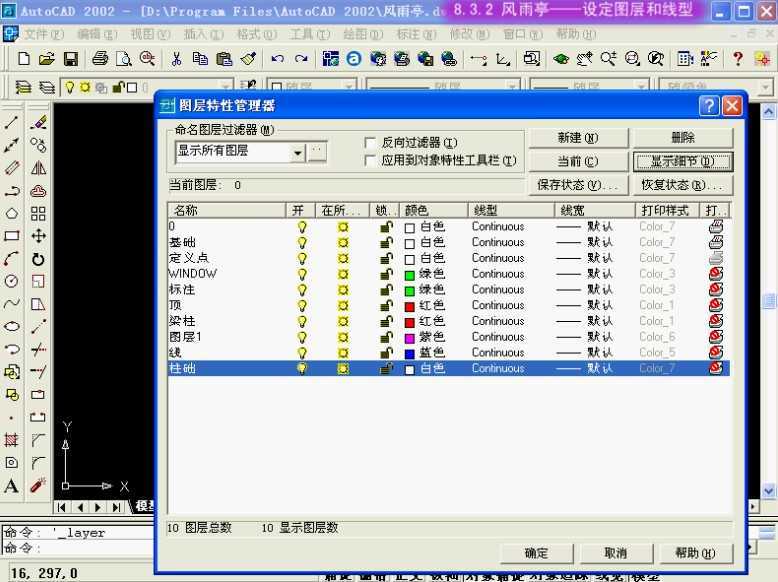778x582 pixels.
Task: Click the magenta color swatch of layer 图层1
Action: pos(409,338)
